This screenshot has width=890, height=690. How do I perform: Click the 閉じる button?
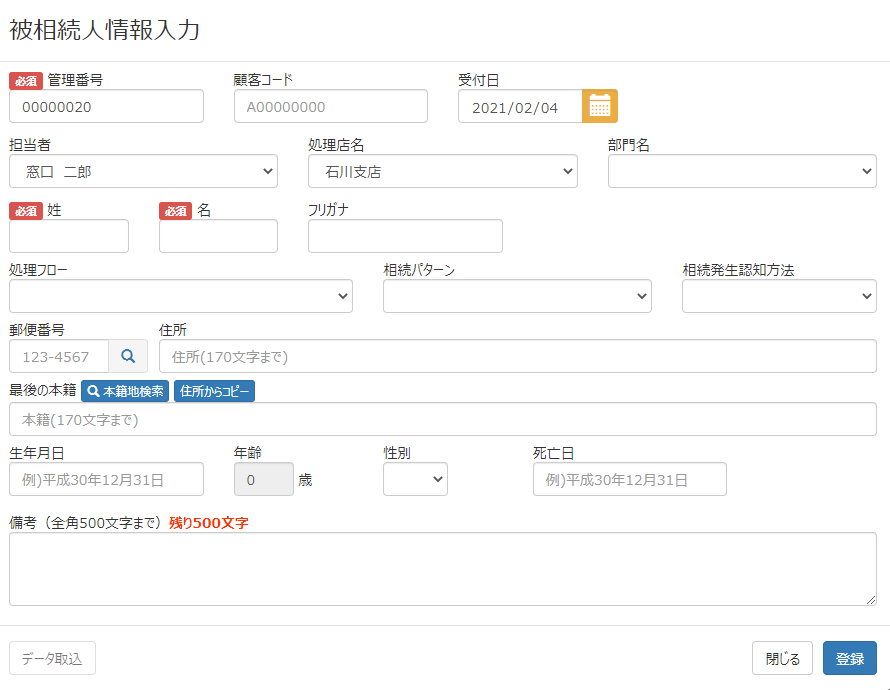tap(782, 658)
